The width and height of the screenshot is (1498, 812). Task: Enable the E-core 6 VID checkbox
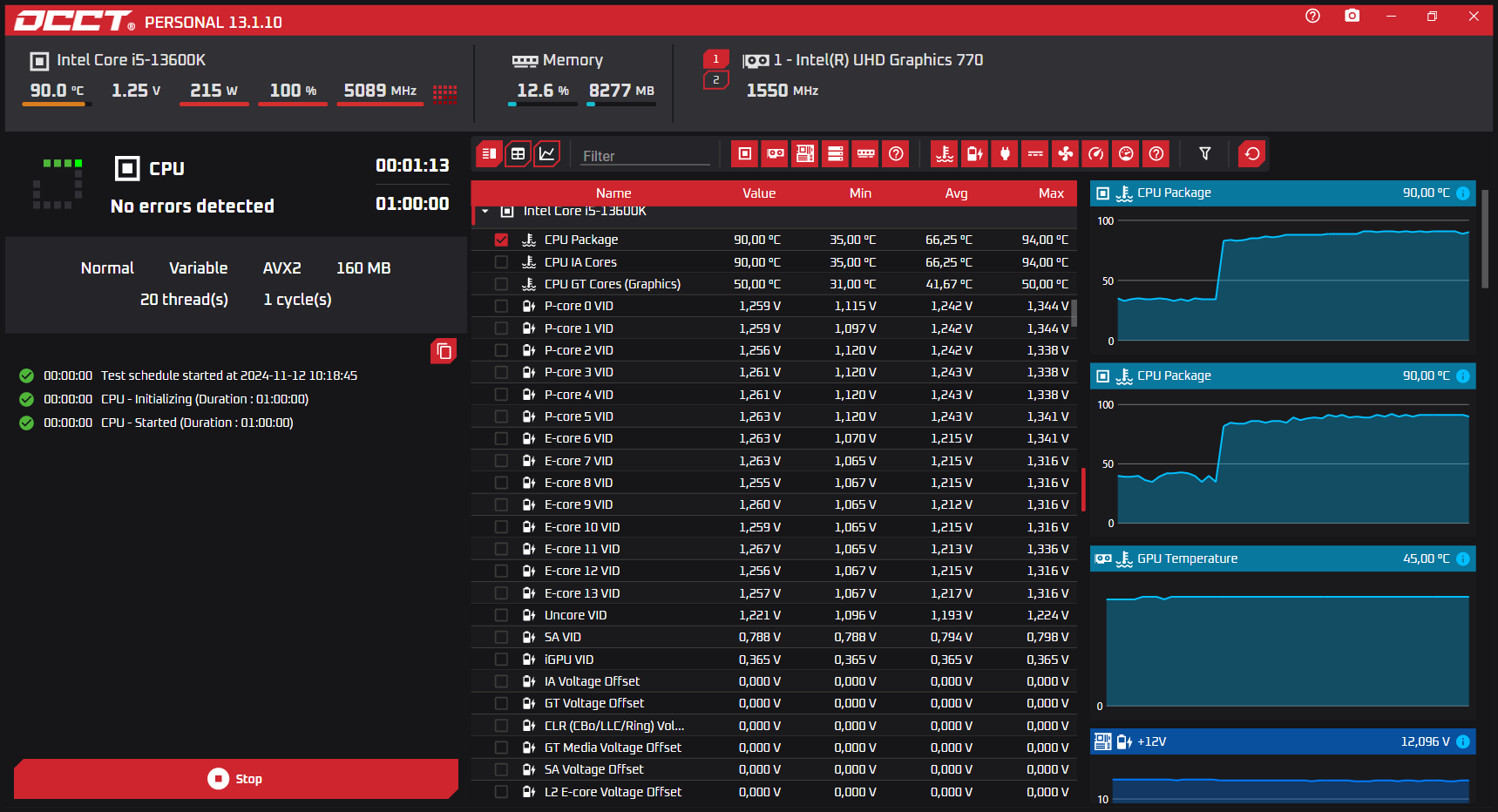[x=501, y=438]
